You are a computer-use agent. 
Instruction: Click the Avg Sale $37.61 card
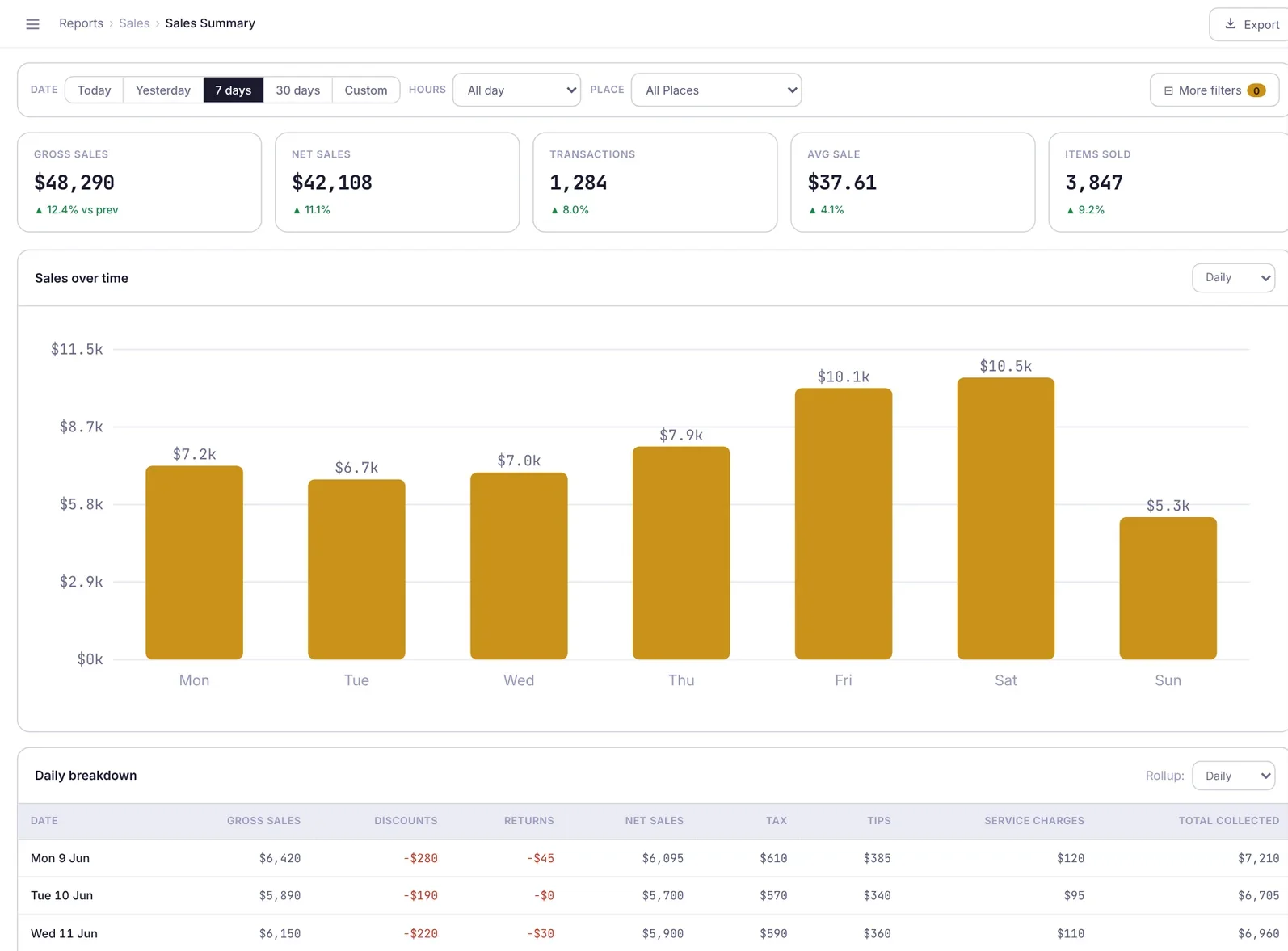click(x=913, y=183)
